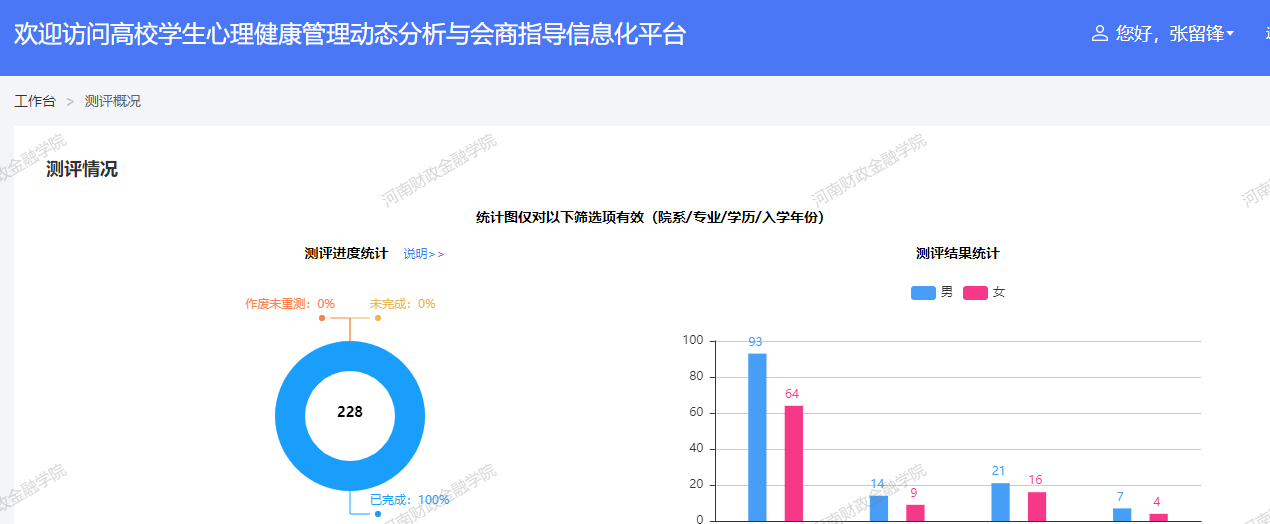The height and width of the screenshot is (524, 1270).
Task: Click the user profile icon beside 您好
Action: point(1100,34)
